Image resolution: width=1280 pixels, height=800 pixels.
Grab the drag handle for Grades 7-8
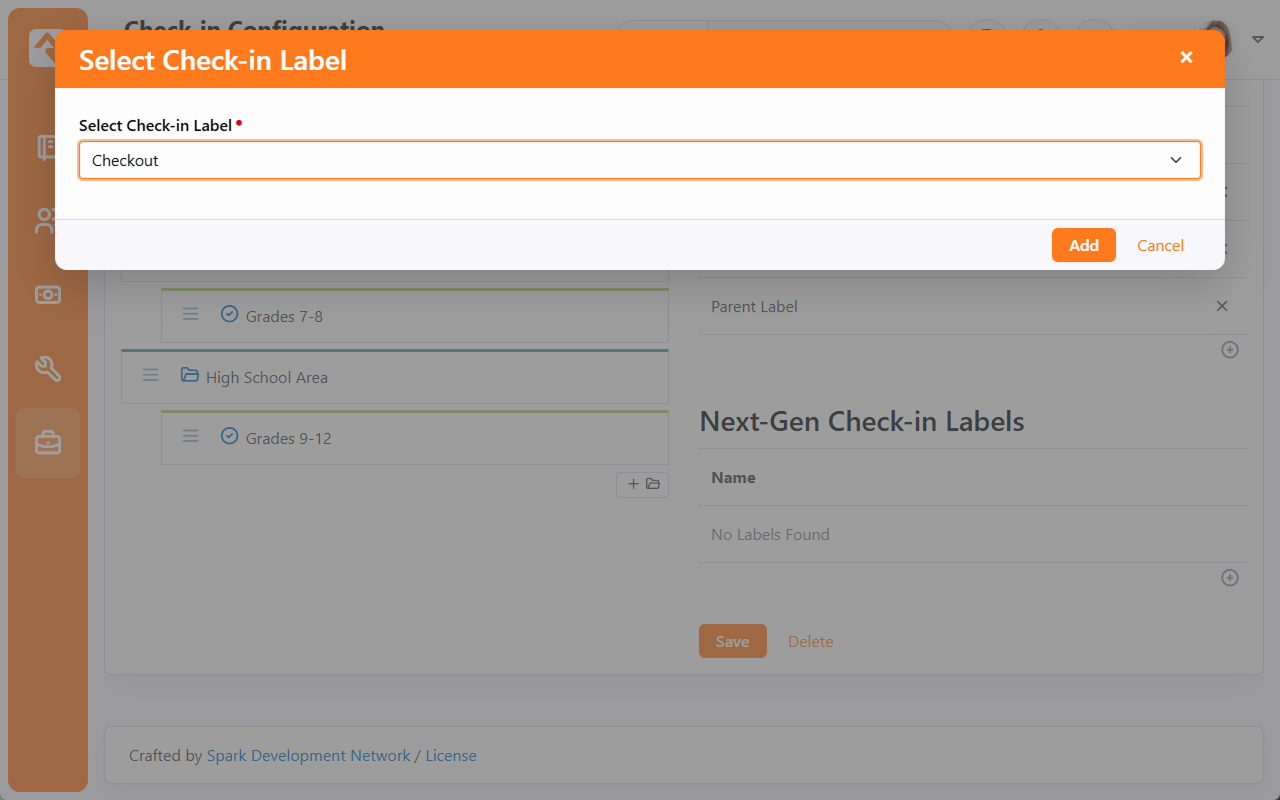coord(190,315)
